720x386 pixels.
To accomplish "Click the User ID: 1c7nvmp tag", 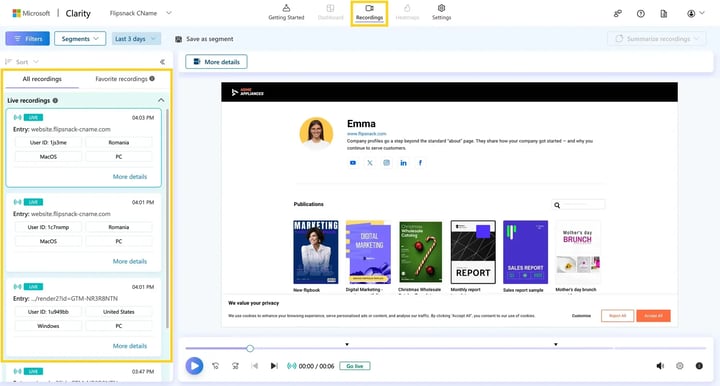I will (48, 227).
